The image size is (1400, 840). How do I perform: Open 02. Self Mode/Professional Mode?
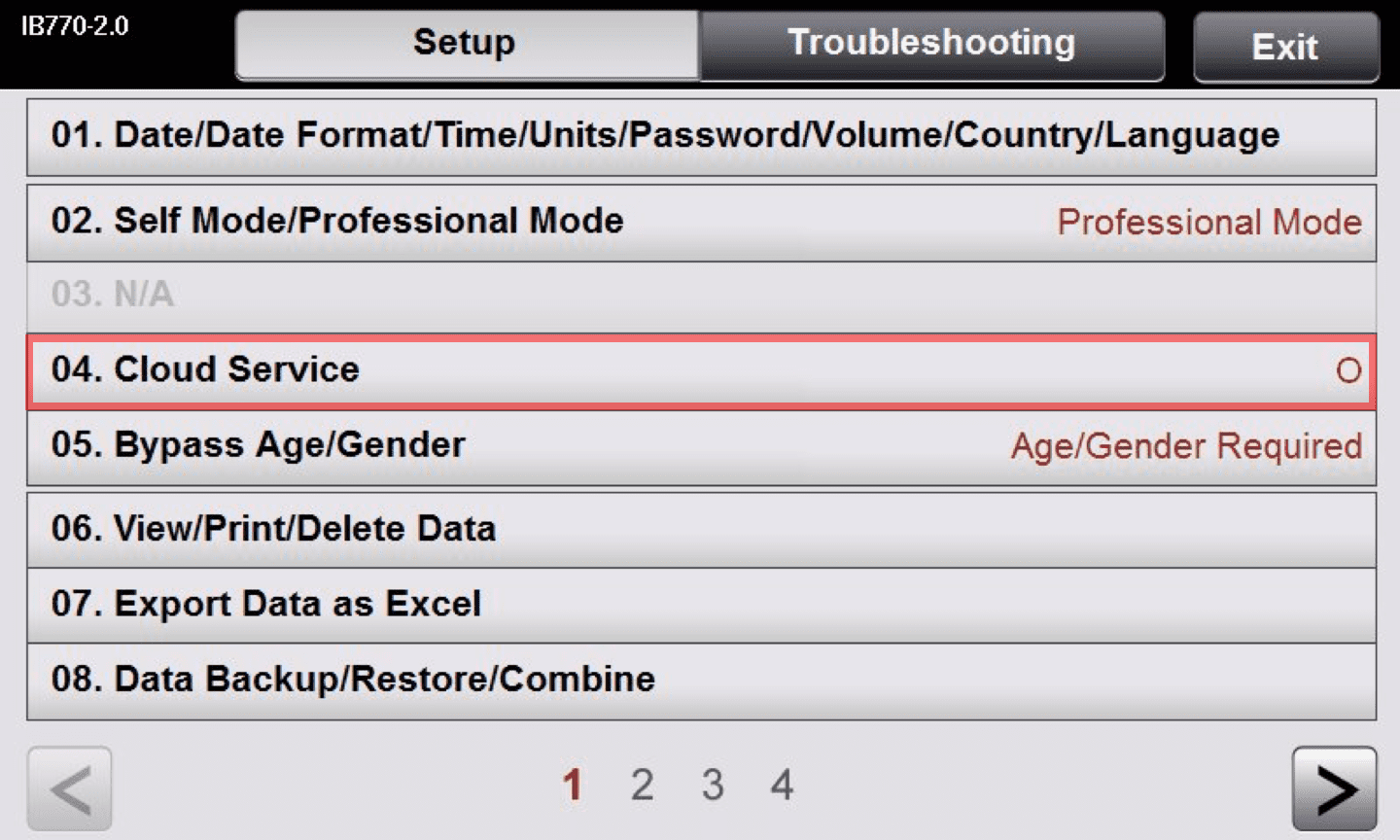click(x=701, y=223)
